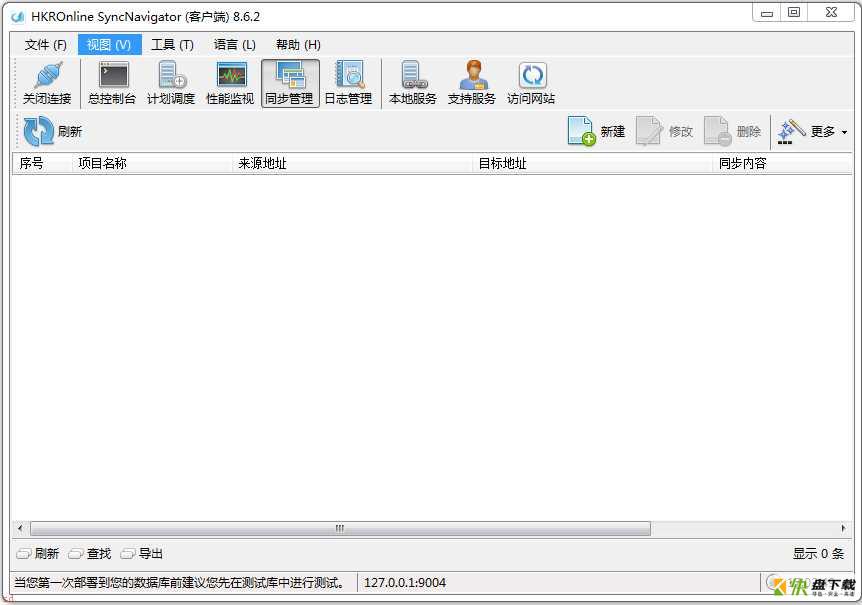The height and width of the screenshot is (605, 862).
Task: Sort by the 来源地址 column header
Action: tap(352, 164)
